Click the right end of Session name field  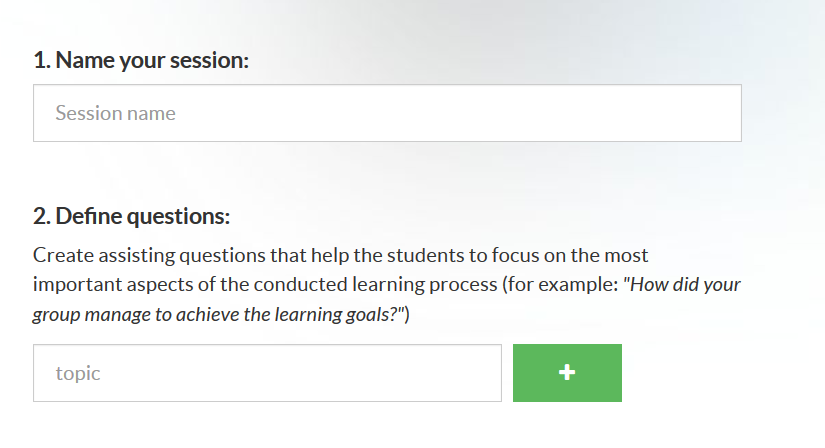[720, 113]
